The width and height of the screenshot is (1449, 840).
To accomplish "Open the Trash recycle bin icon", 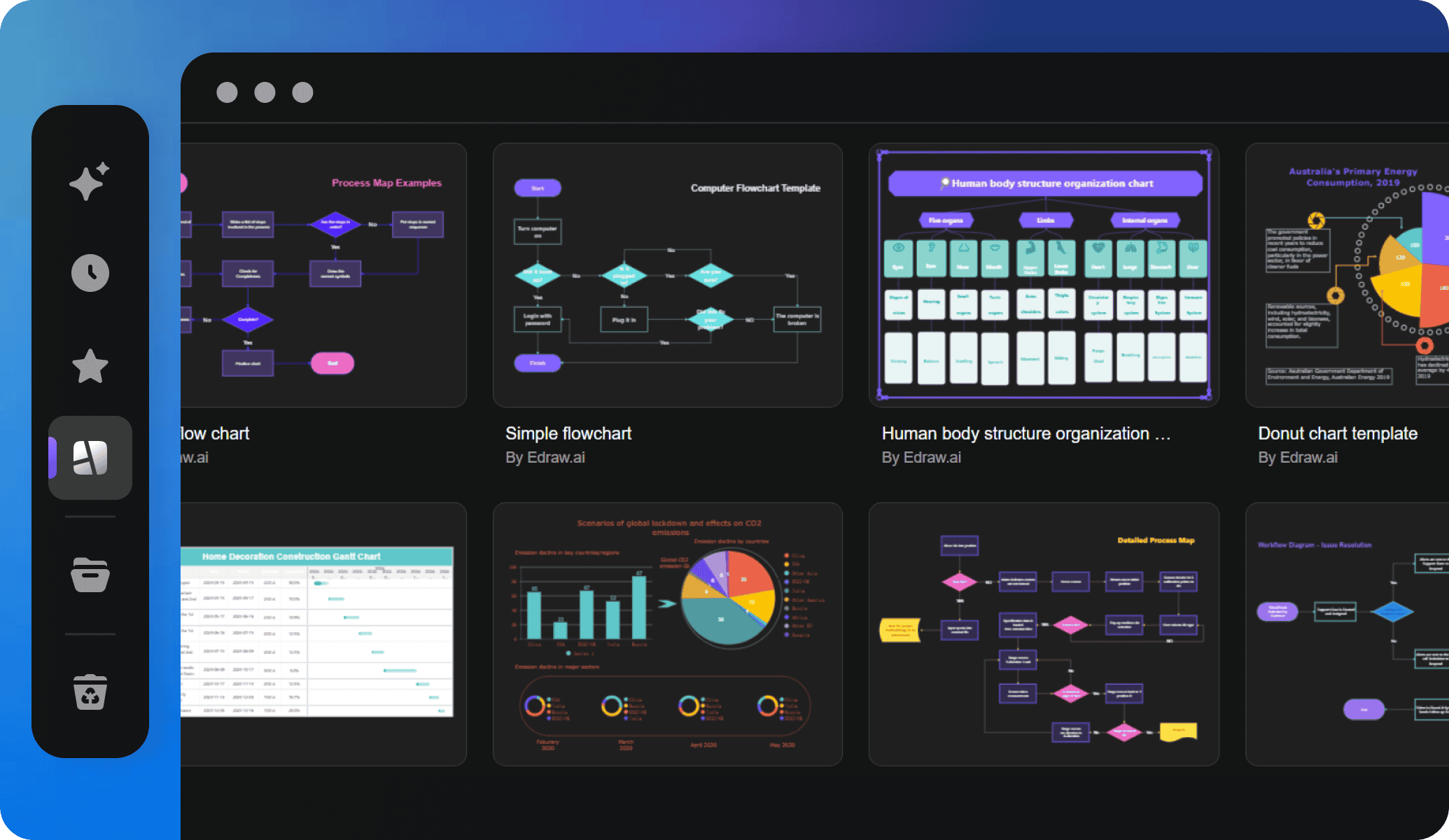I will [90, 692].
